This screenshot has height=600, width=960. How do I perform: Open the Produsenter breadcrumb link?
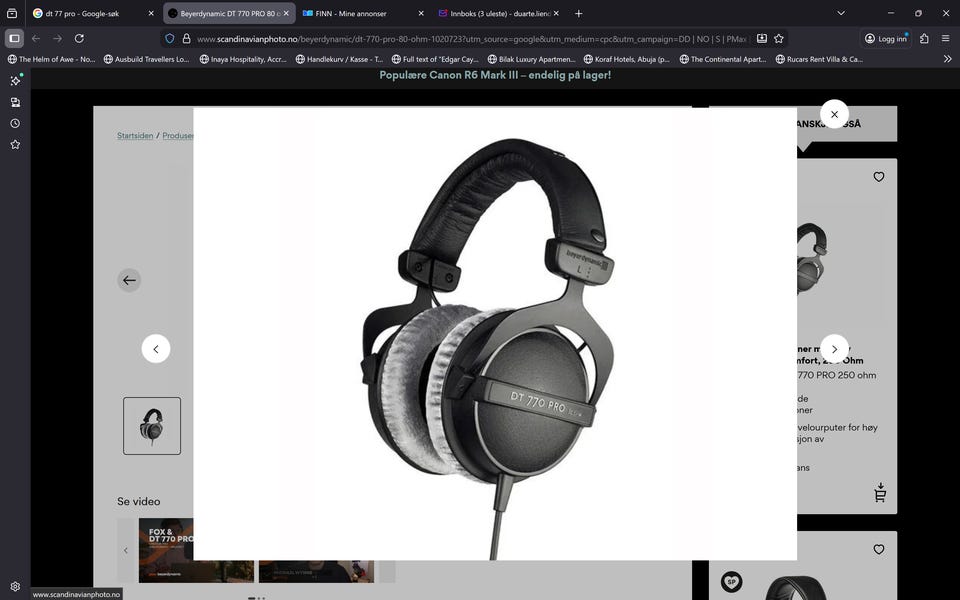(x=178, y=135)
